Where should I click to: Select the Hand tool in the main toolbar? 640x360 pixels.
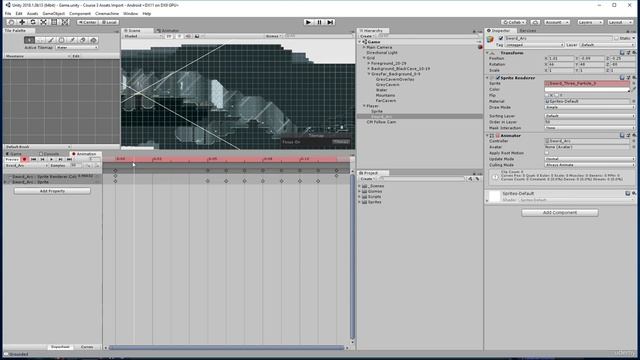(x=11, y=22)
